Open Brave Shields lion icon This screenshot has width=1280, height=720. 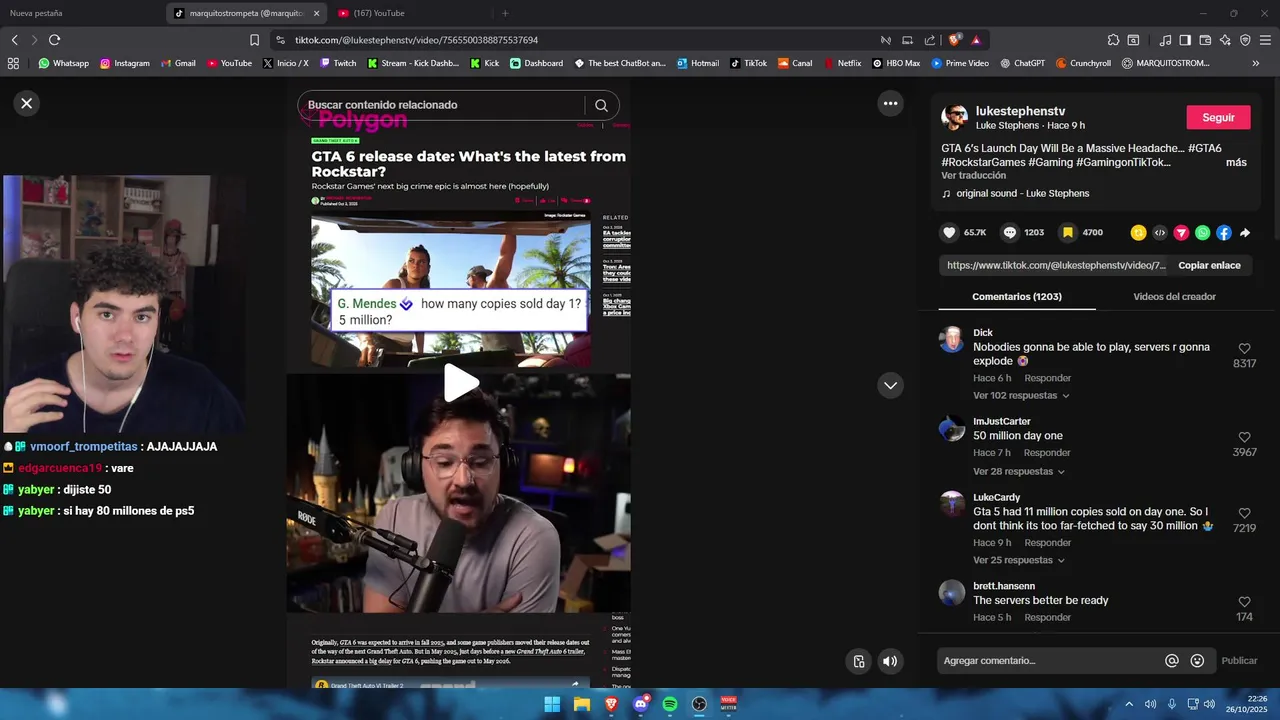[954, 40]
